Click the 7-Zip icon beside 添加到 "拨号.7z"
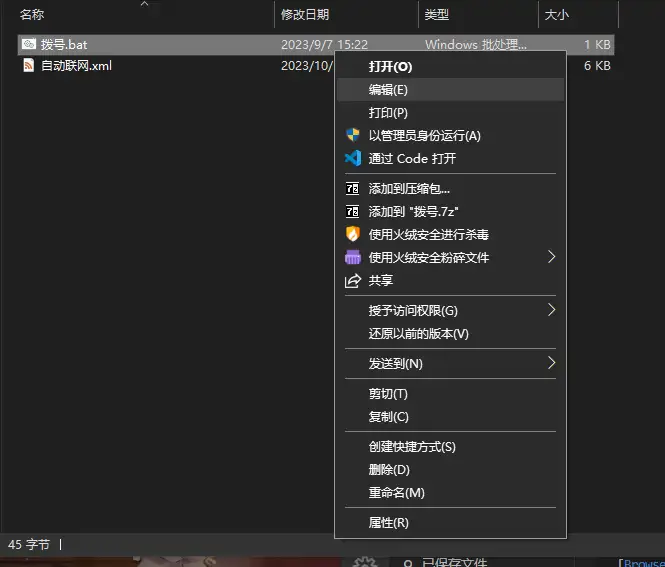 (352, 211)
